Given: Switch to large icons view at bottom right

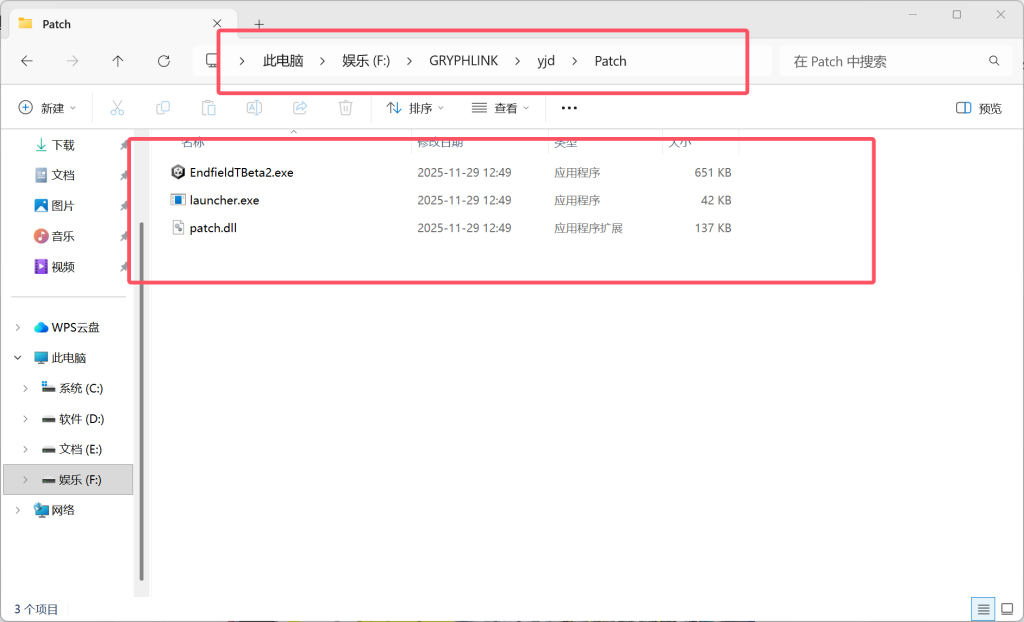Looking at the screenshot, I should [x=1009, y=608].
